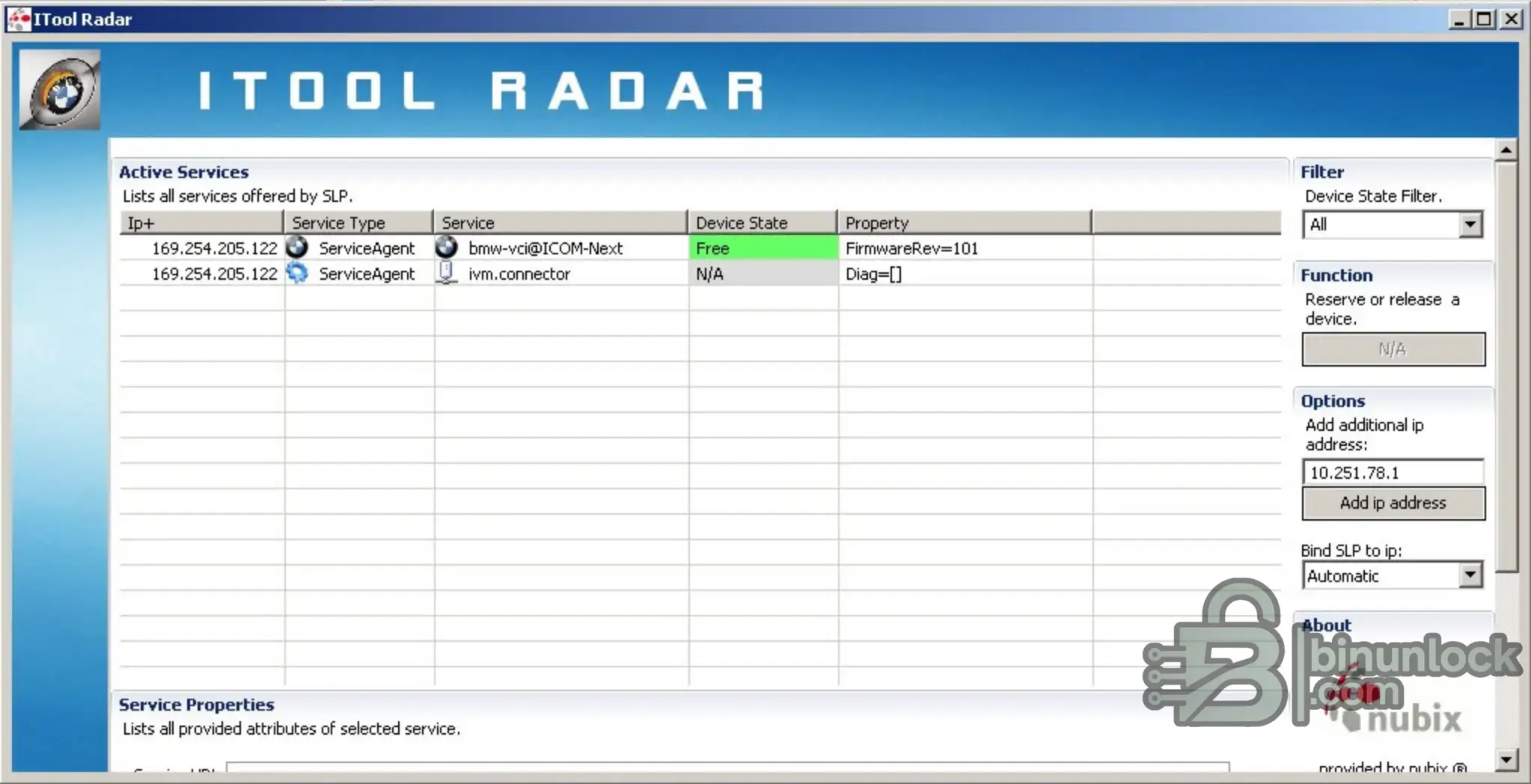This screenshot has width=1531, height=784.
Task: Click the Function section heading
Action: click(x=1336, y=275)
